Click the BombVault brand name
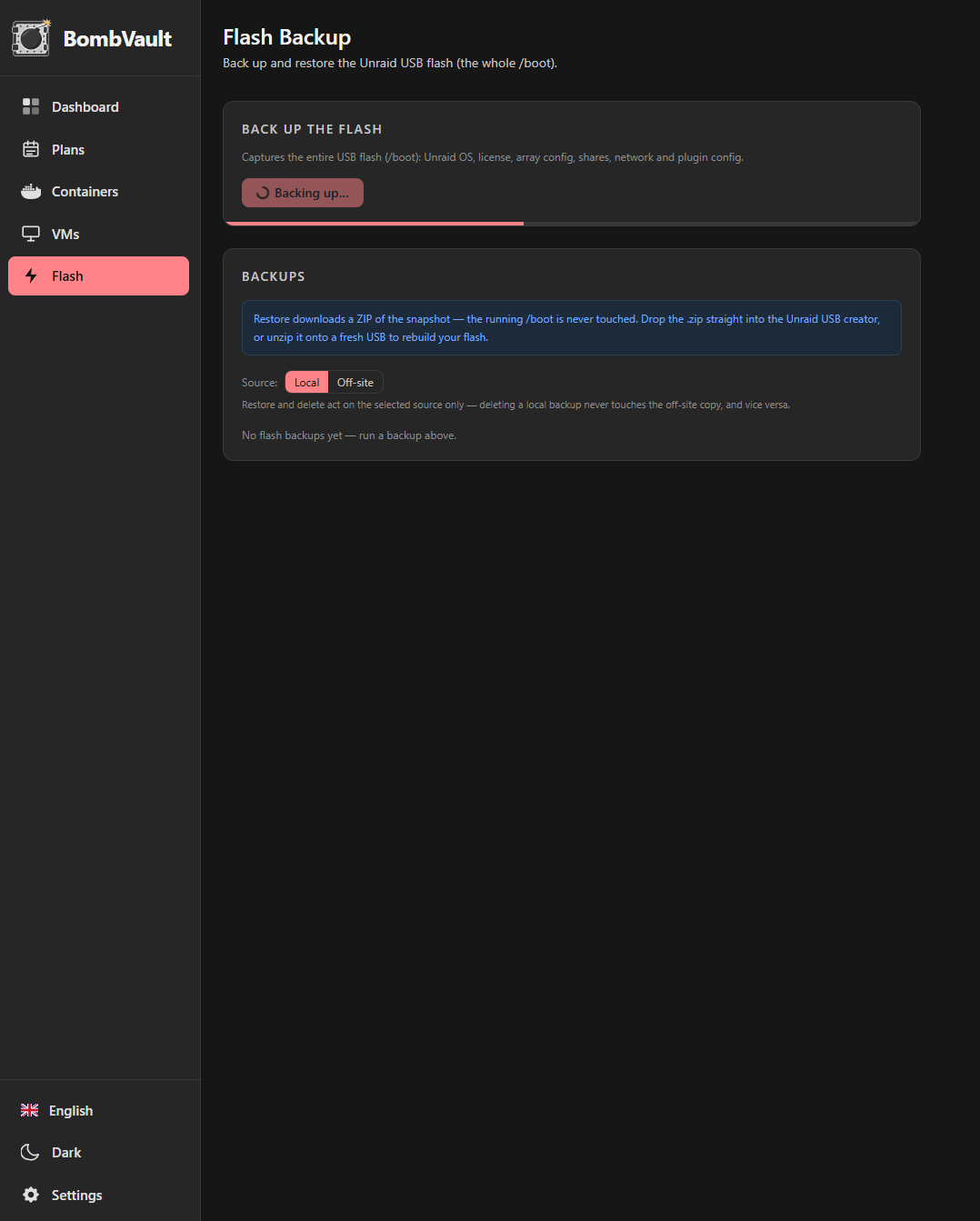The image size is (980, 1221). click(x=117, y=38)
